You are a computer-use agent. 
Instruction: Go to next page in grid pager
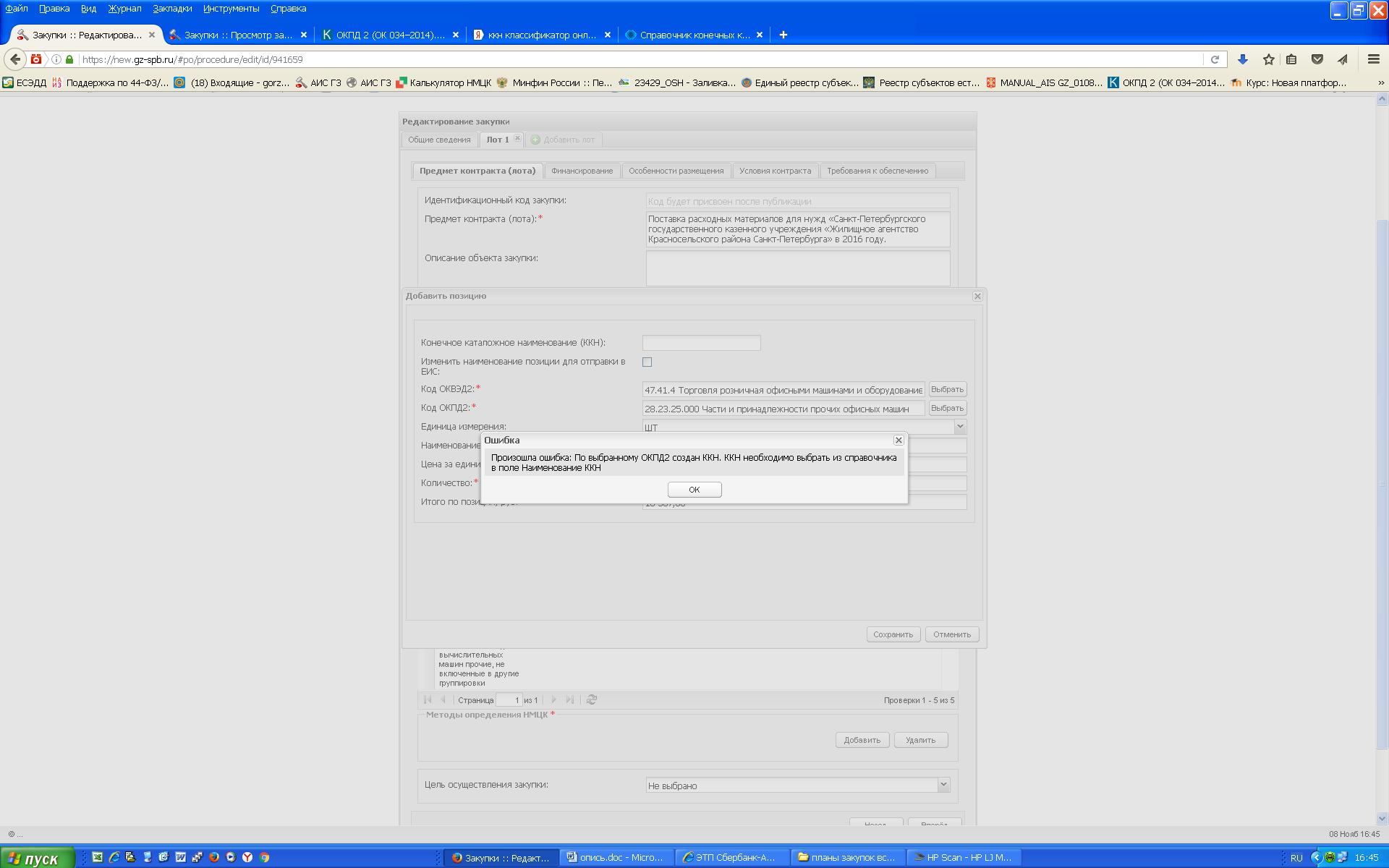554,699
